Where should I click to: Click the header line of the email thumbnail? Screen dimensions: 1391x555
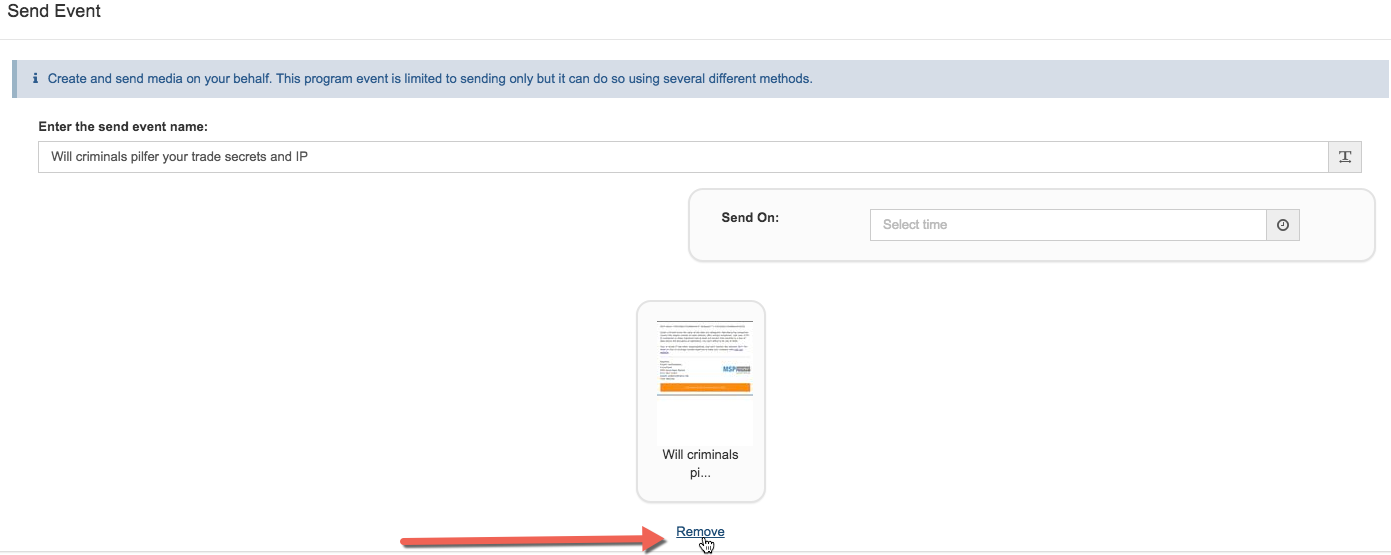(700, 326)
